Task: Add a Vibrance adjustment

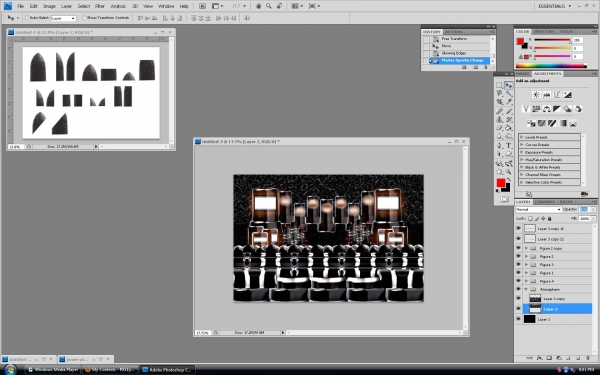Action: [526, 109]
